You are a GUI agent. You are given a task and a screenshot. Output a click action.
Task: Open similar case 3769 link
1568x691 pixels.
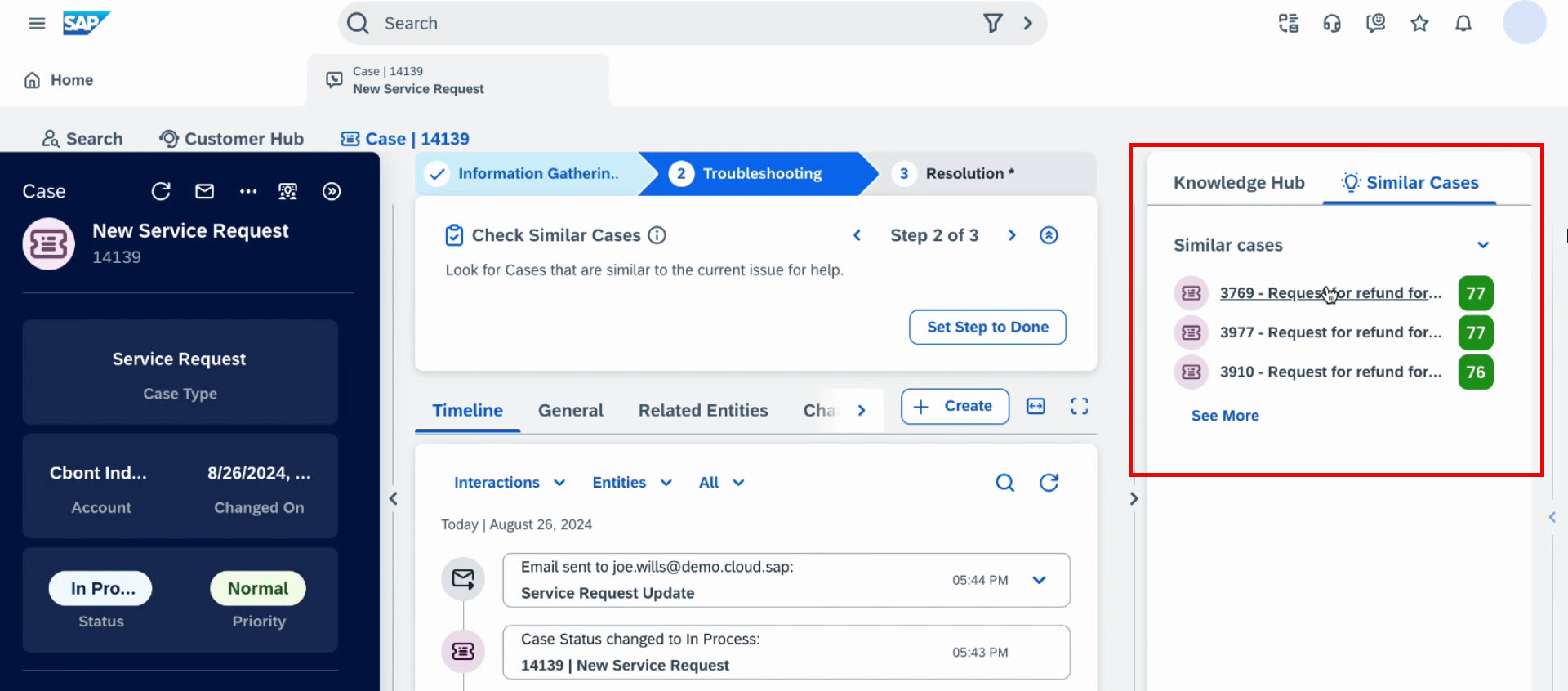pos(1330,293)
